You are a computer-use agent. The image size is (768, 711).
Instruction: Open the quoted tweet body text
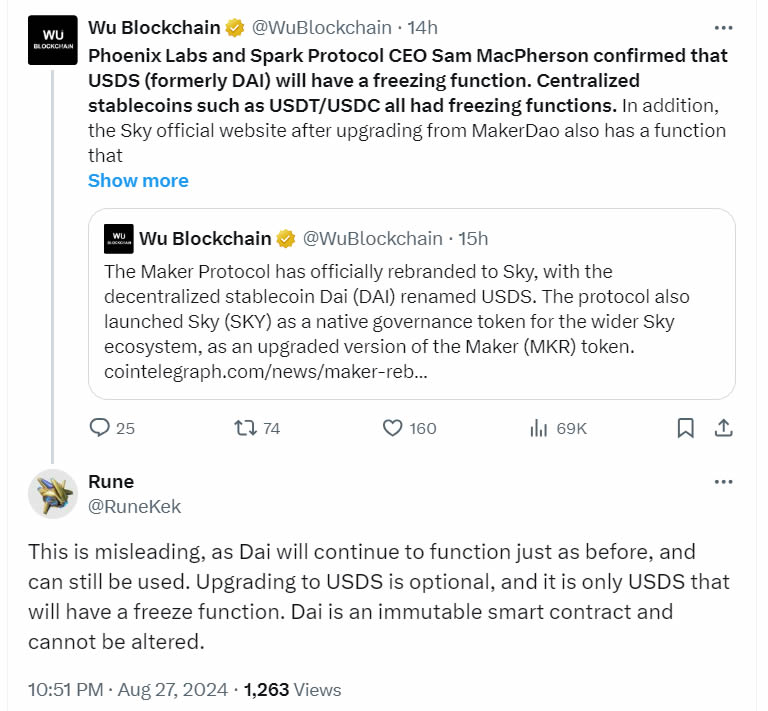tap(396, 308)
